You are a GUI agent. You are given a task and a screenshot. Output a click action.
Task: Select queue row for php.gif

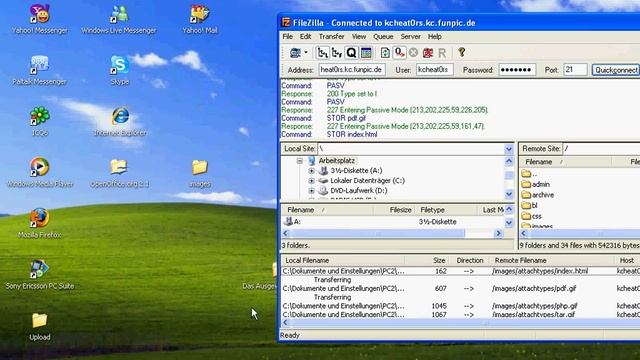click(x=460, y=306)
